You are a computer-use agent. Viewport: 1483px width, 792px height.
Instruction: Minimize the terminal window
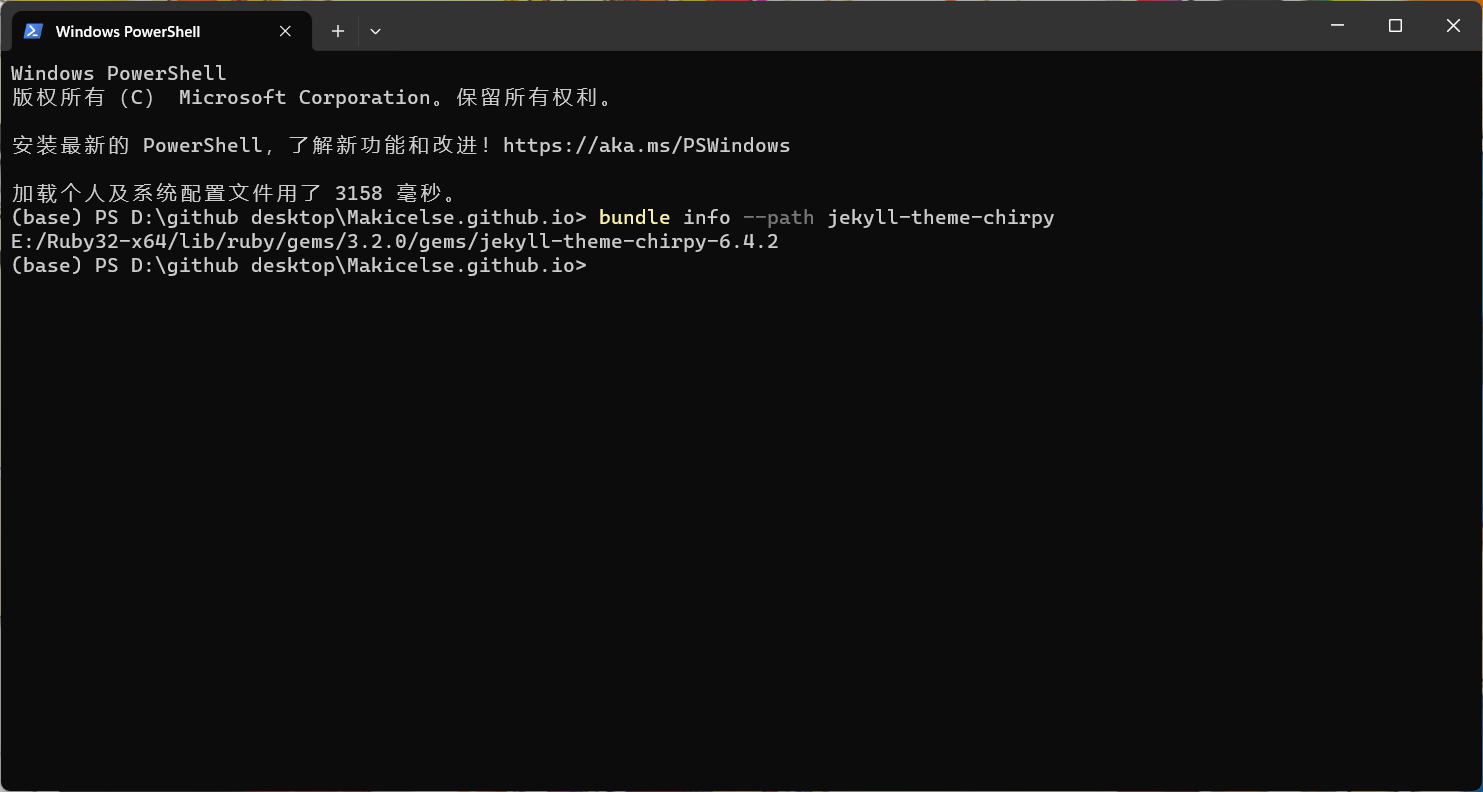[1338, 26]
